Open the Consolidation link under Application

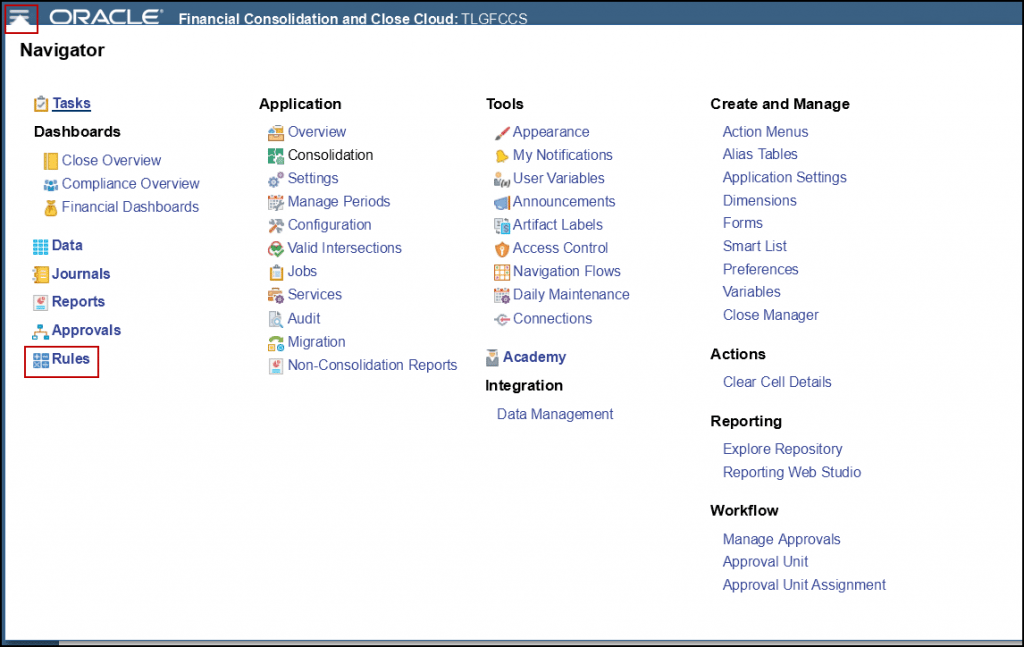point(330,155)
